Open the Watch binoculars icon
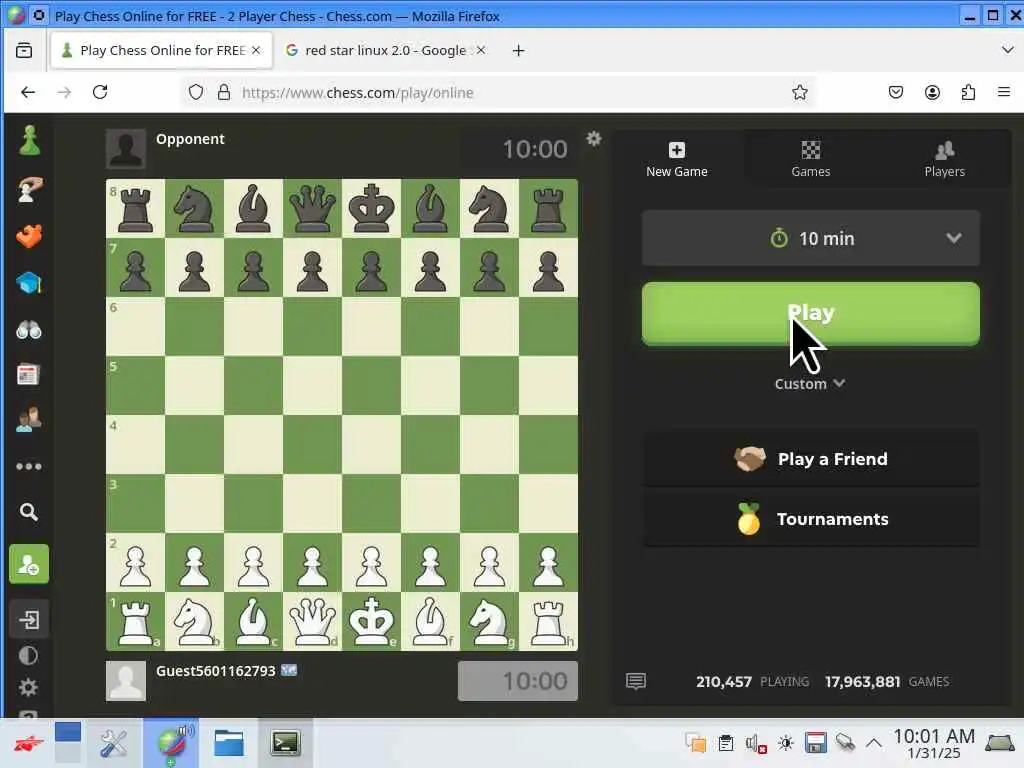This screenshot has height=768, width=1024. 29,330
